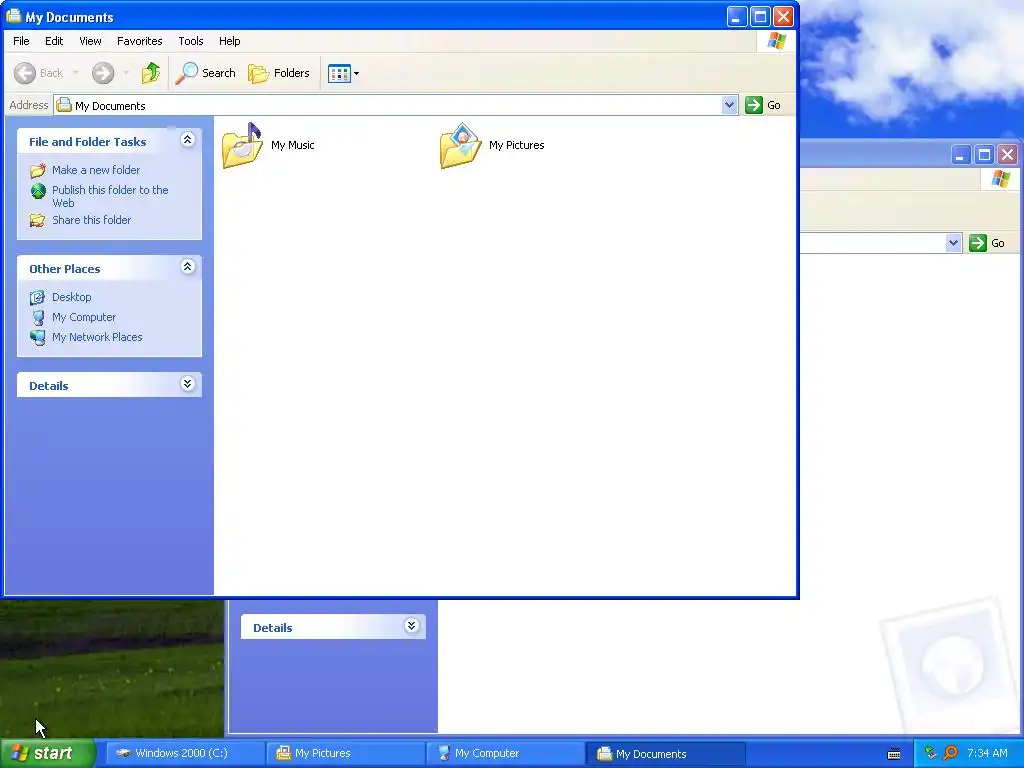Select the My Pictures folder icon

[460, 146]
